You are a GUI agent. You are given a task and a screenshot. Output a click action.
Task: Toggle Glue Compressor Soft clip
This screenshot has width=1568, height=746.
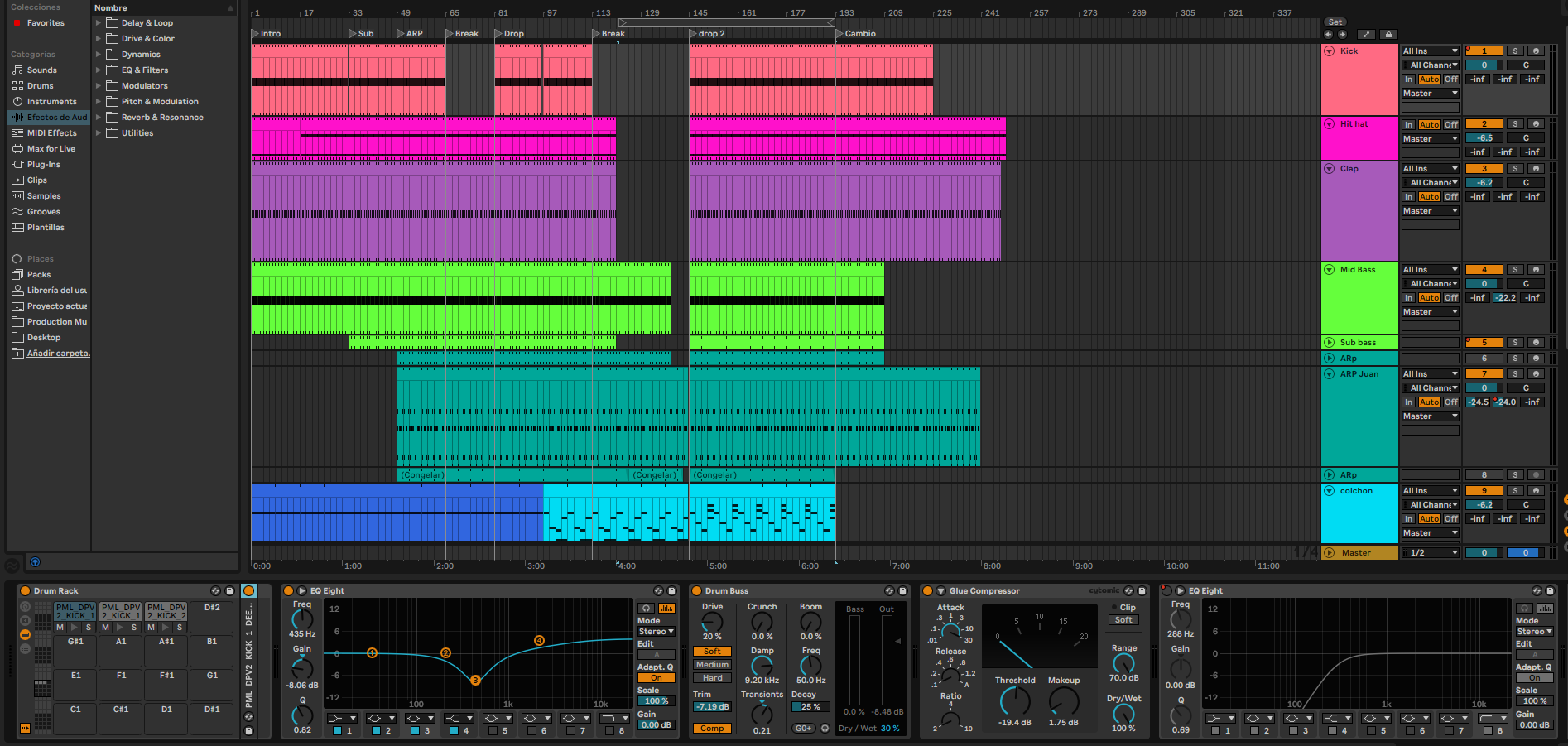(1123, 620)
